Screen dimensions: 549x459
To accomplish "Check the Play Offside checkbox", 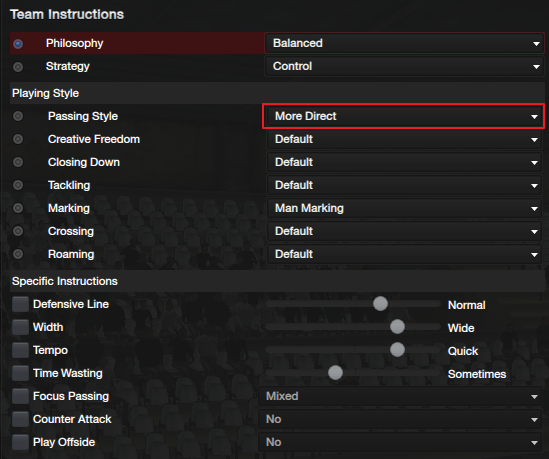I will pyautogui.click(x=20, y=442).
